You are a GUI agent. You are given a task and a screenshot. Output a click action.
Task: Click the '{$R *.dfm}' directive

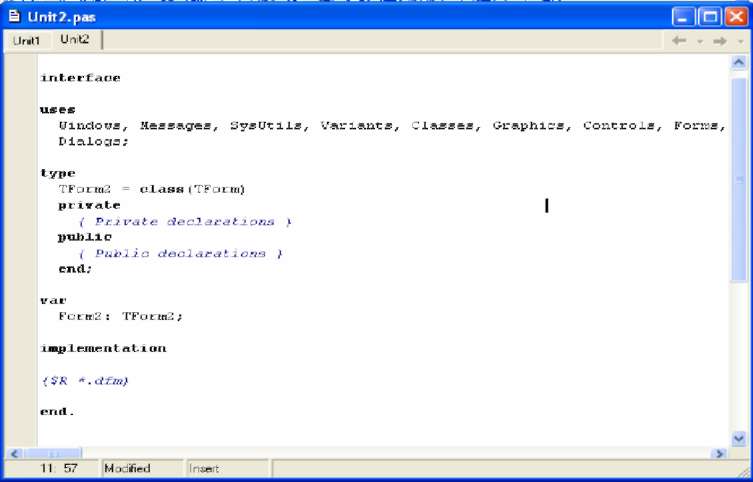(x=85, y=381)
